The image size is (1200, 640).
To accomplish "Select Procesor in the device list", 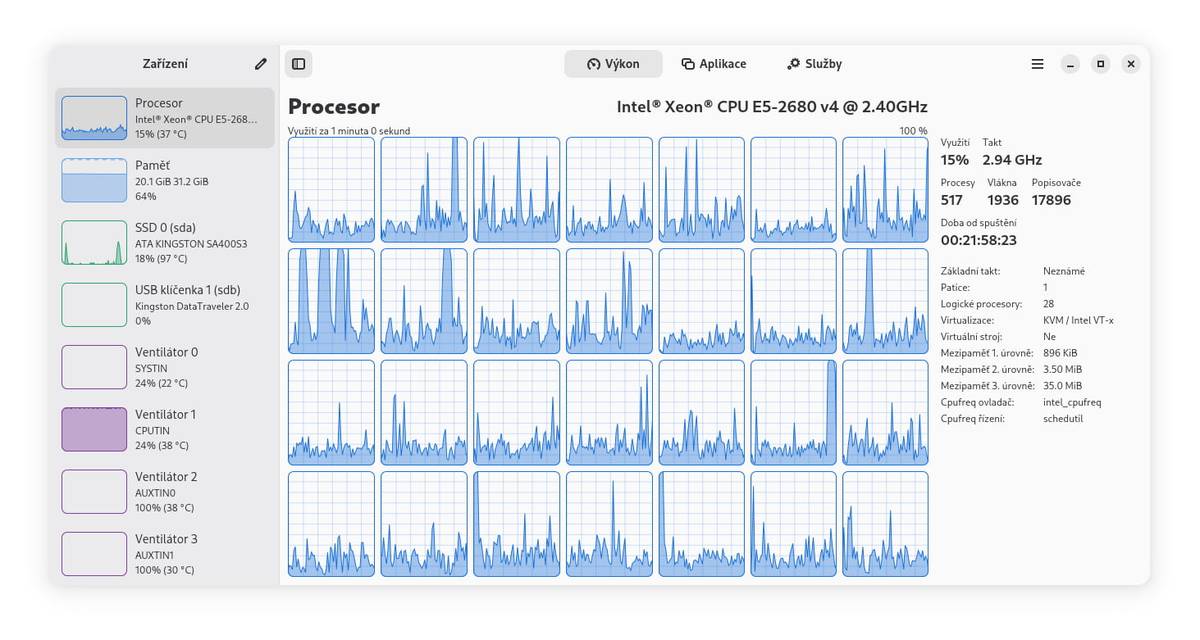I will (164, 118).
